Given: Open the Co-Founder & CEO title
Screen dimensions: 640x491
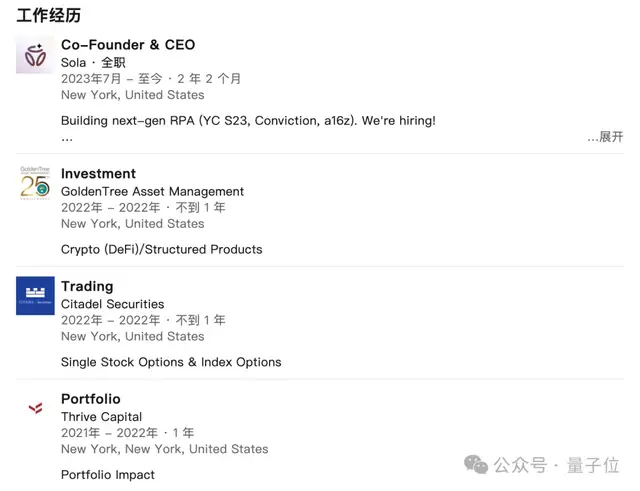Looking at the screenshot, I should coord(128,44).
